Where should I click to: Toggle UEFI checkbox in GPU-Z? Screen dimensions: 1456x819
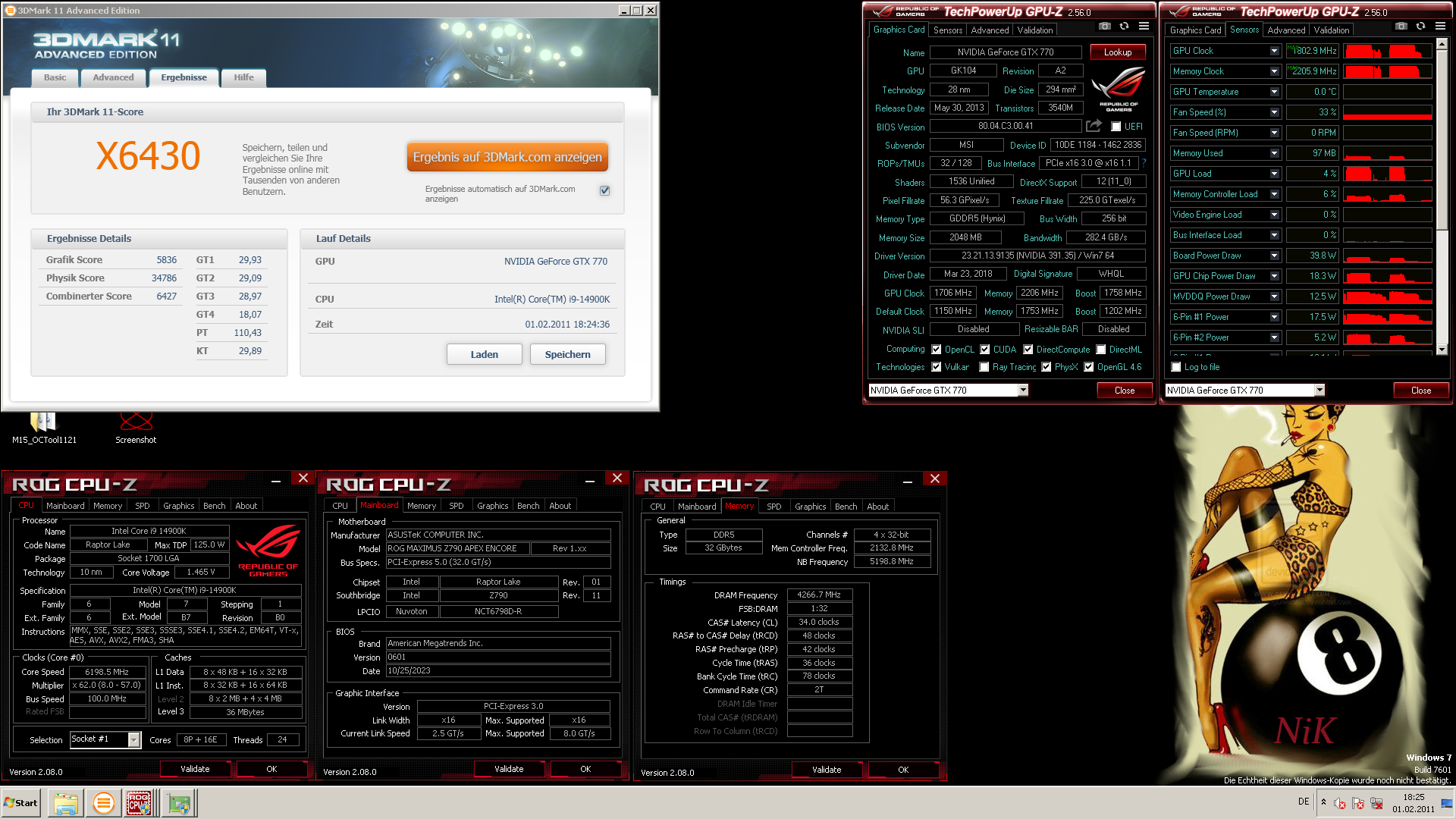click(1116, 127)
